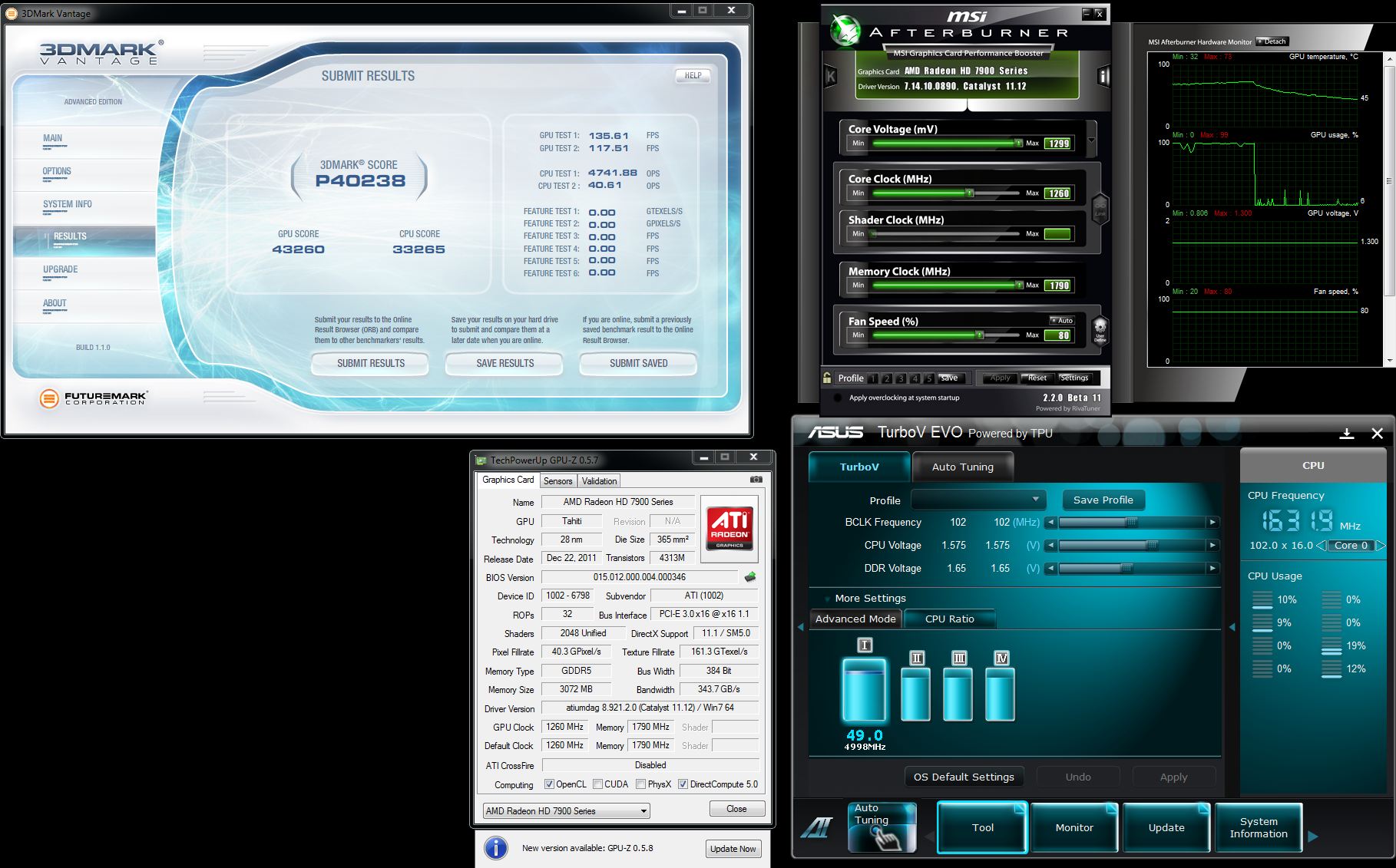This screenshot has height=868, width=1396.
Task: Click the Afterburner profile lock icon
Action: (827, 378)
